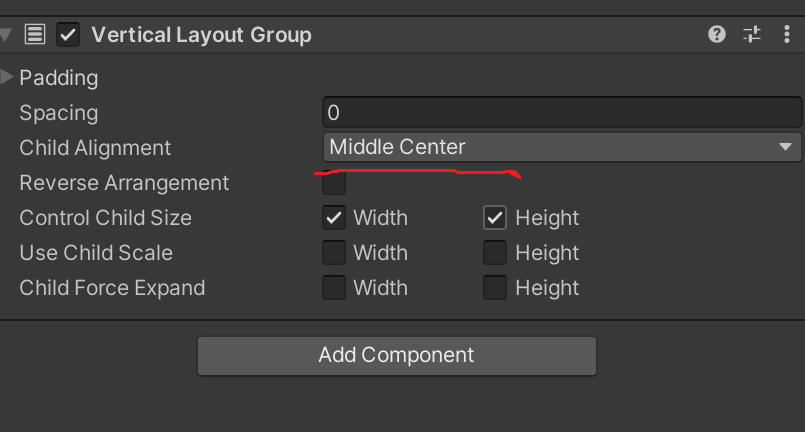This screenshot has width=805, height=432.
Task: Open the Child Alignment dropdown
Action: pos(561,148)
